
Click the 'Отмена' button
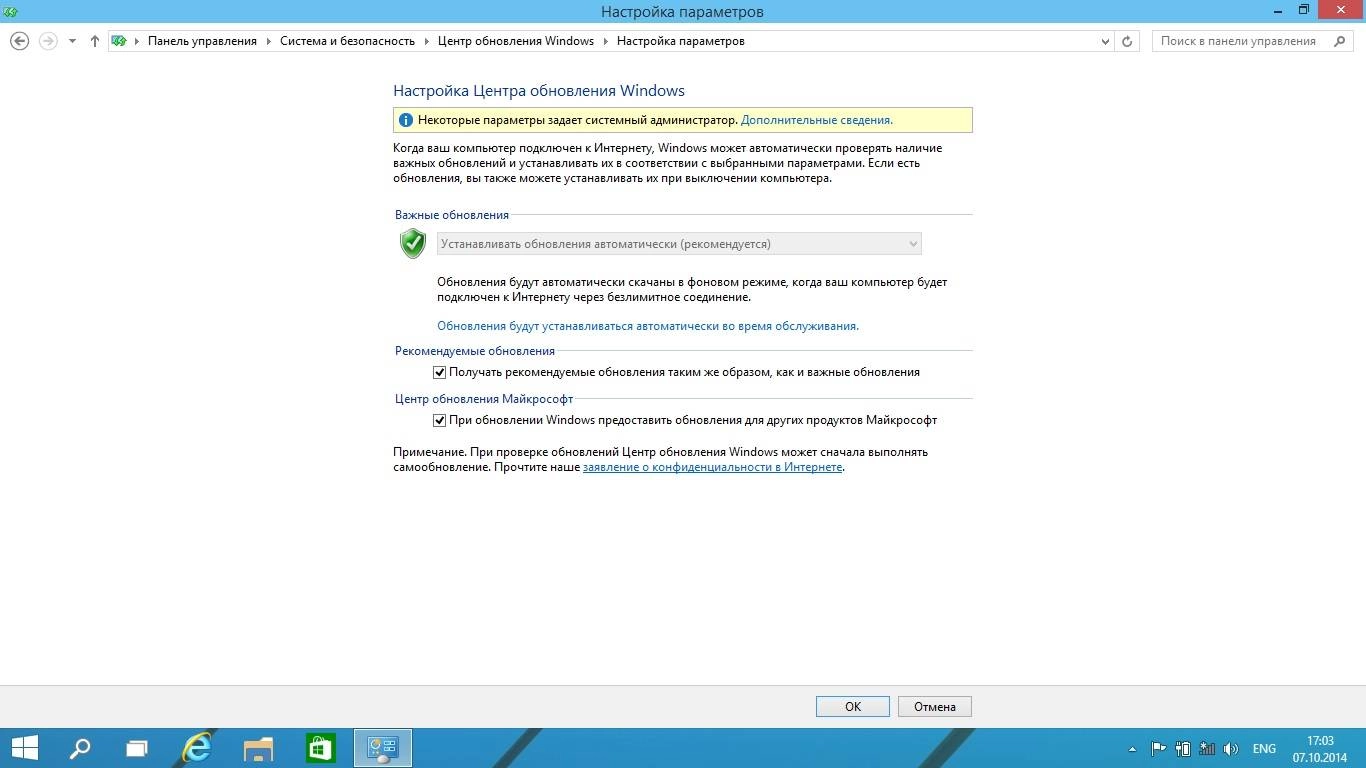pos(935,706)
